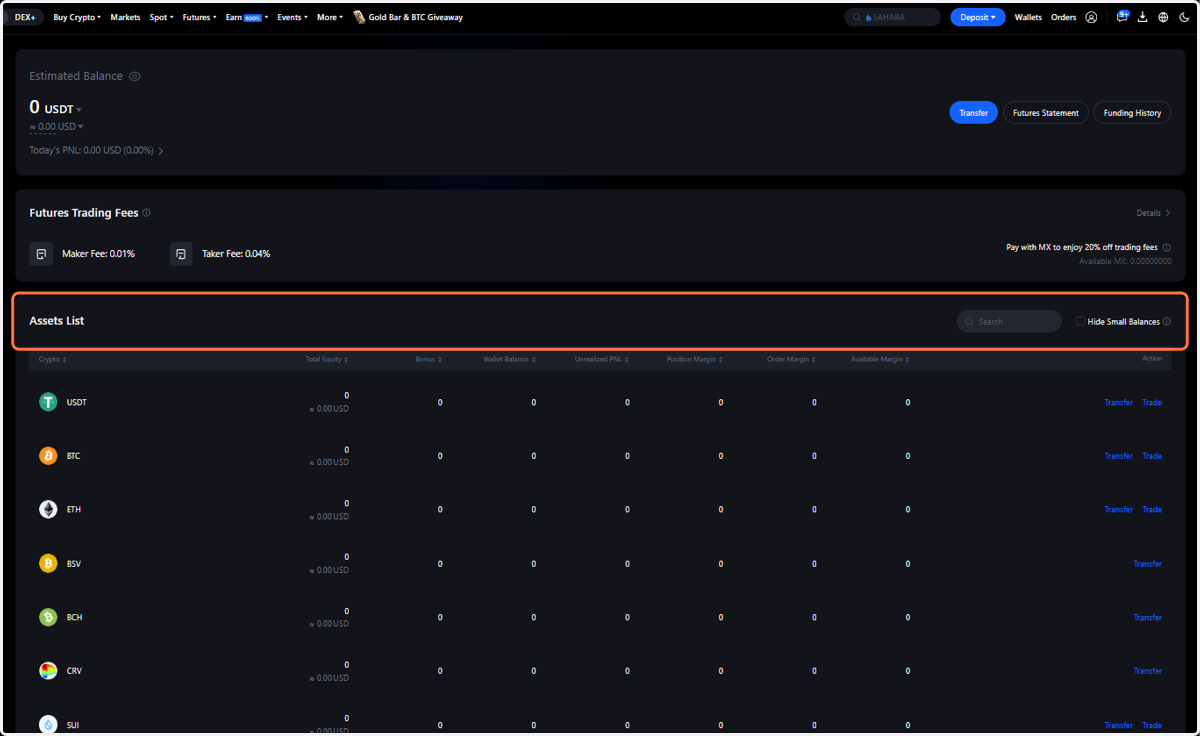Click Trade in BTC row
This screenshot has height=736, width=1200.
click(1152, 456)
